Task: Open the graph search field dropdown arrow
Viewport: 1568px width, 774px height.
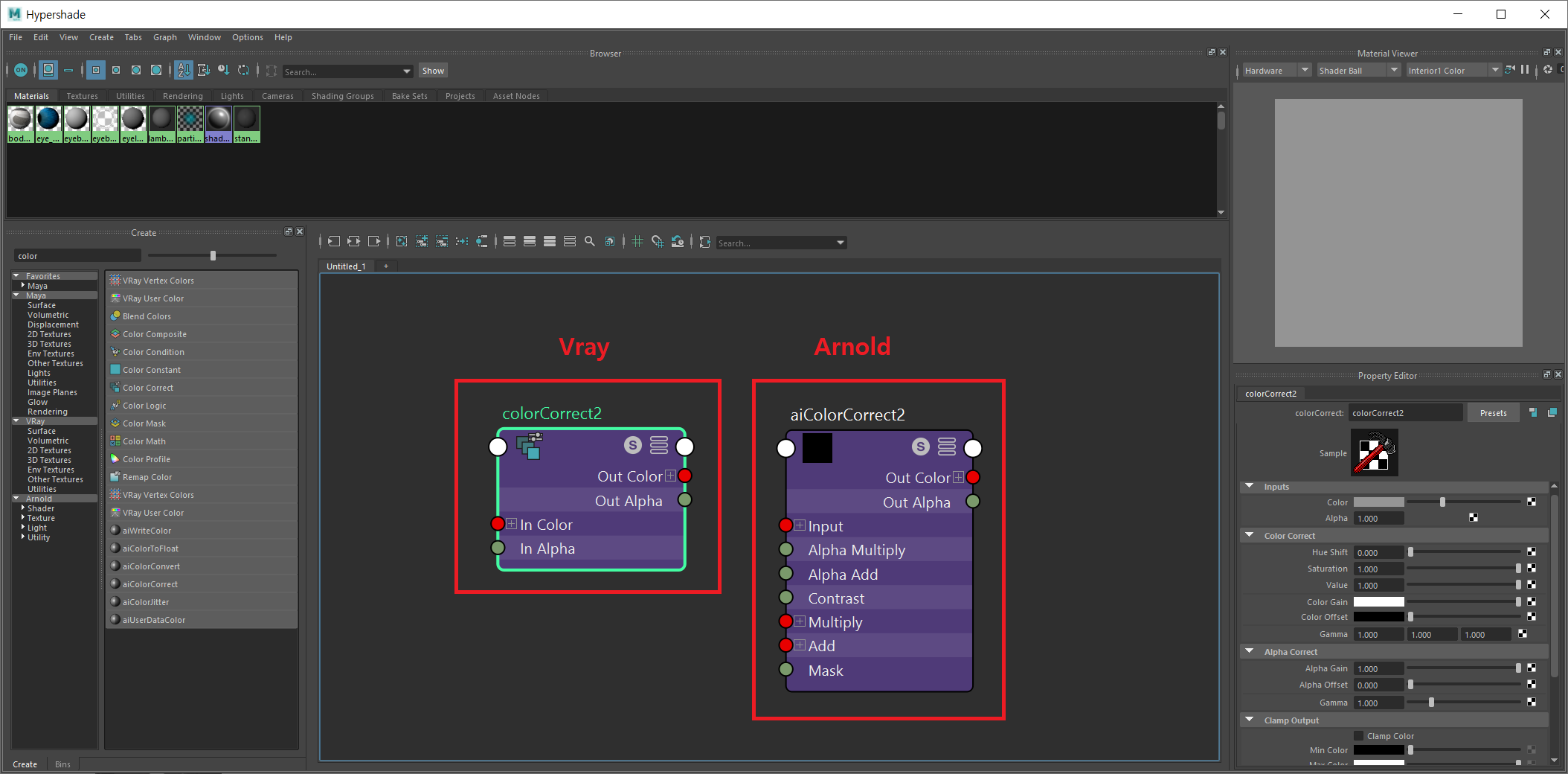Action: point(841,243)
